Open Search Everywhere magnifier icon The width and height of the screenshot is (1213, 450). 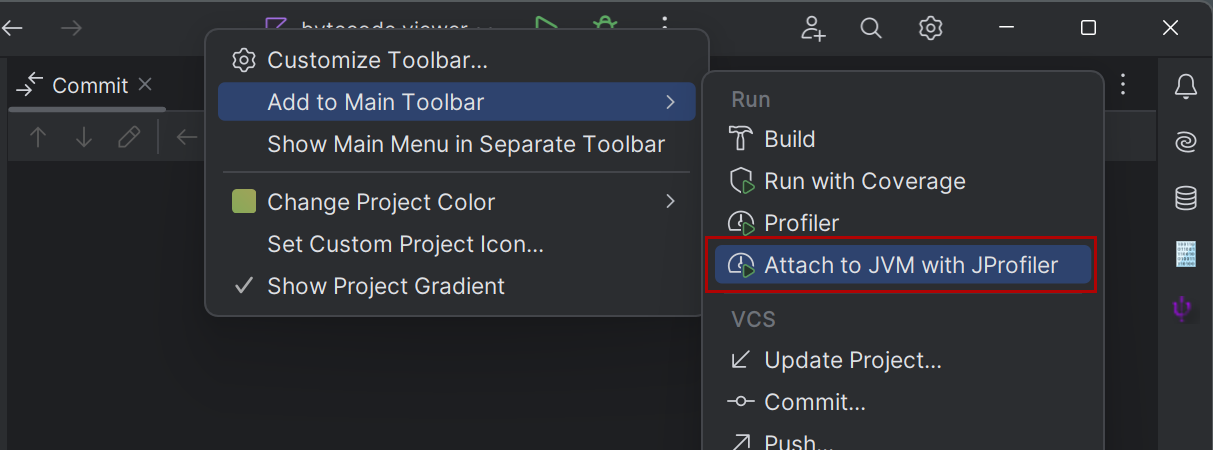tap(871, 28)
